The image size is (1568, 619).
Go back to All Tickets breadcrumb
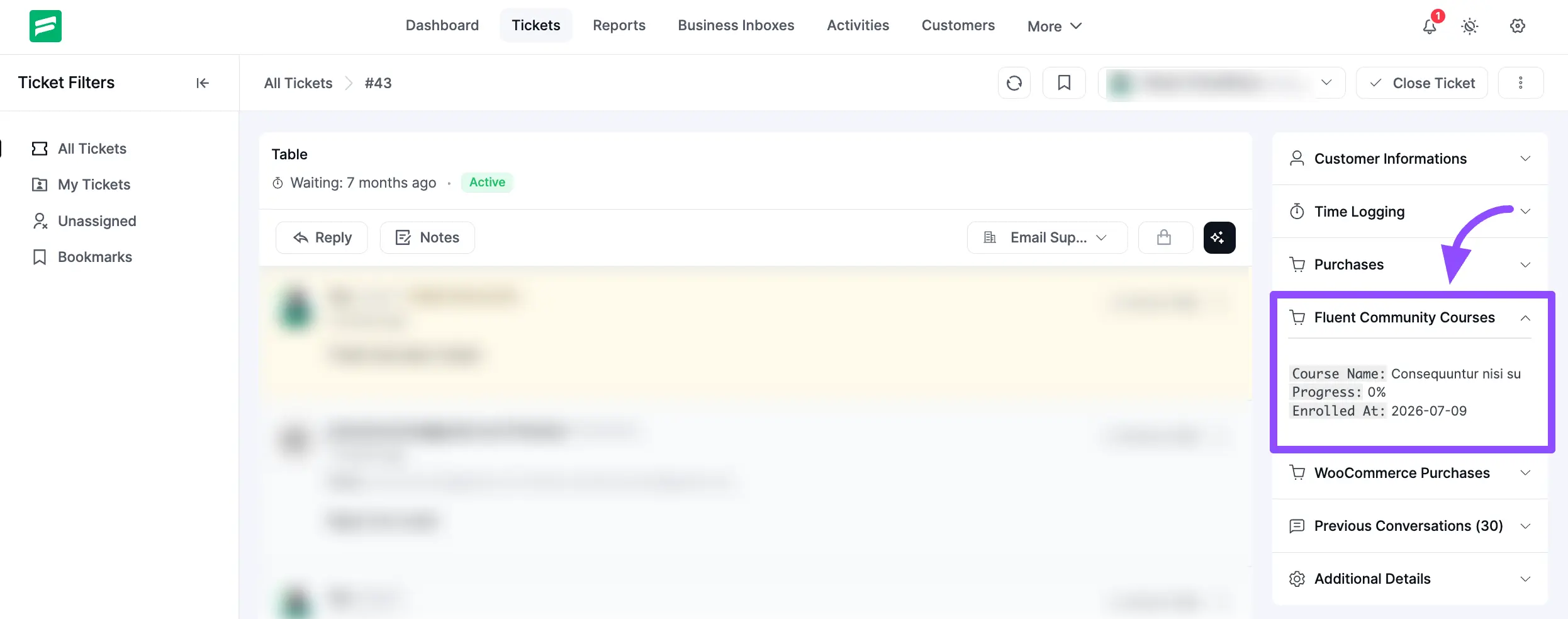pyautogui.click(x=298, y=83)
